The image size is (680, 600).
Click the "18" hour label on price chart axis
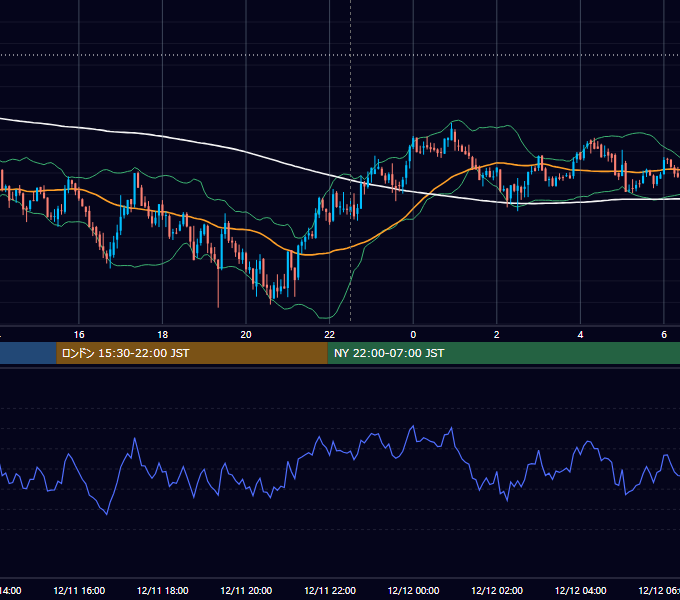click(x=163, y=335)
